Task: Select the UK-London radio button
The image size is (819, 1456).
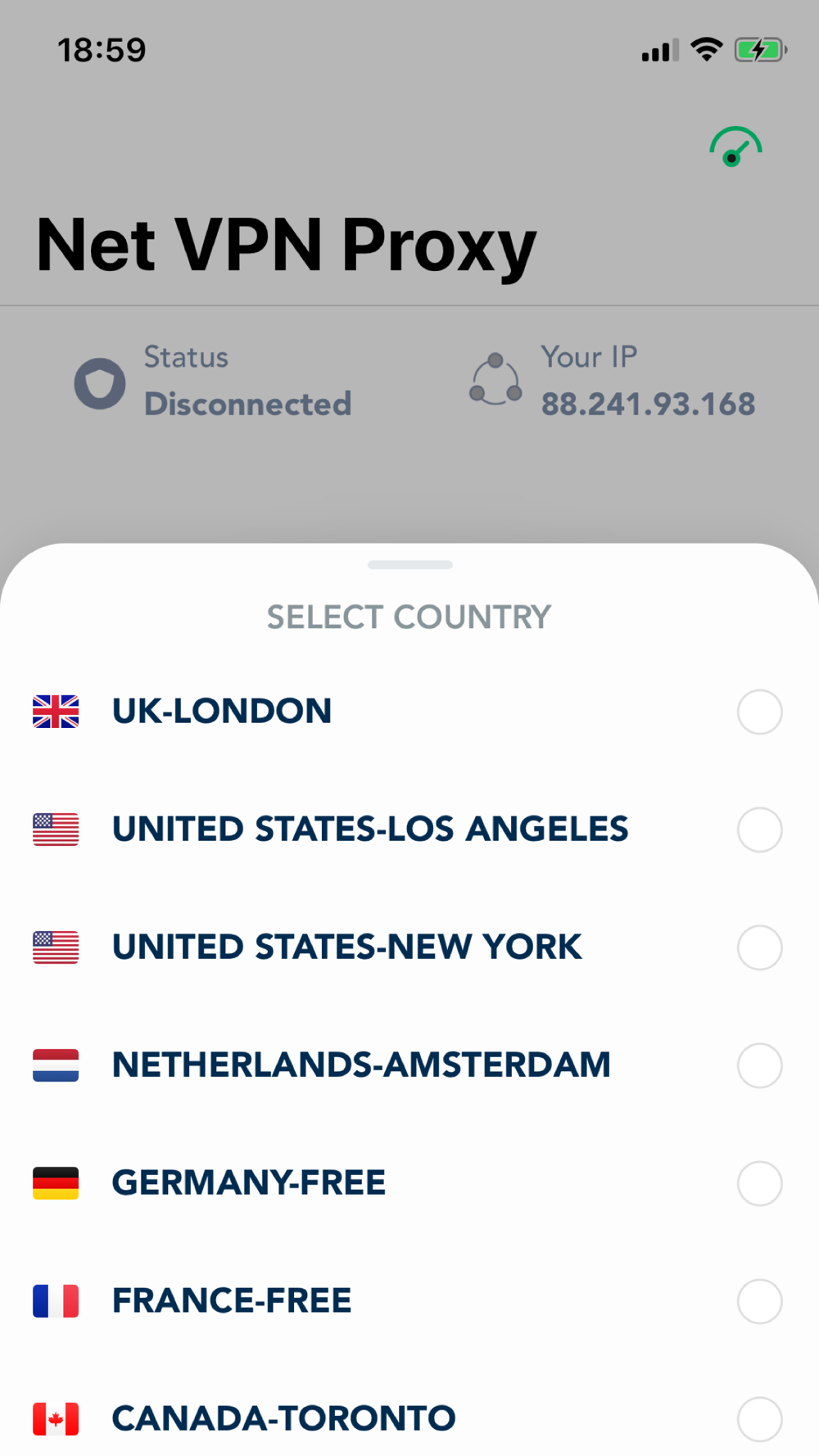Action: (x=759, y=712)
